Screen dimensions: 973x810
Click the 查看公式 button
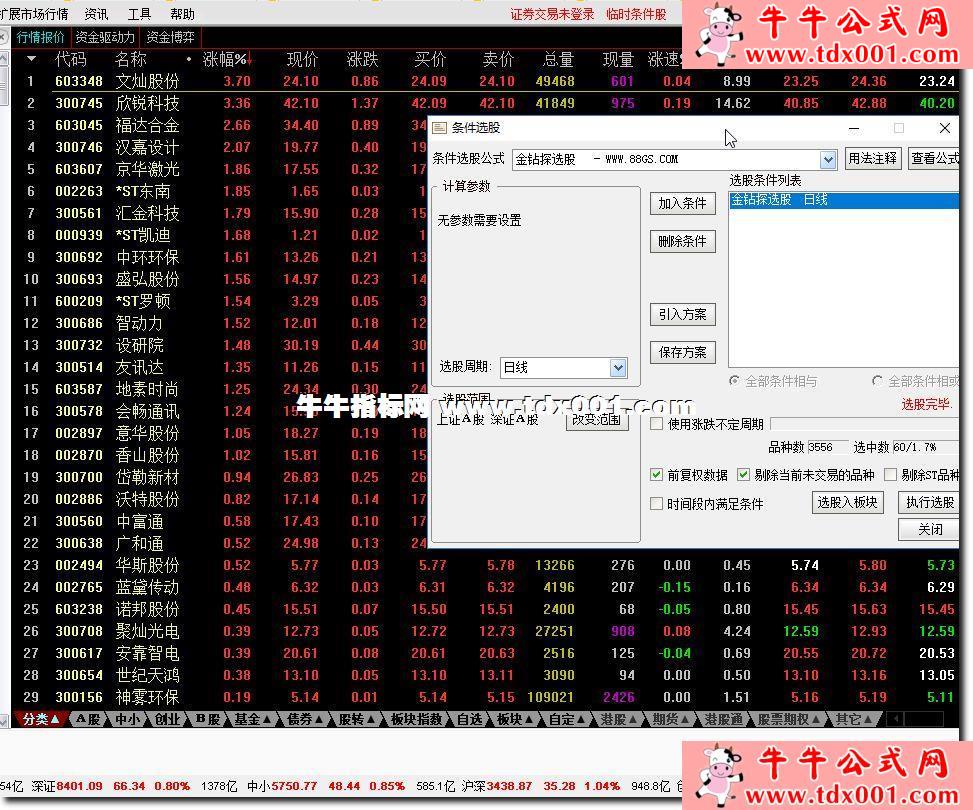point(934,159)
